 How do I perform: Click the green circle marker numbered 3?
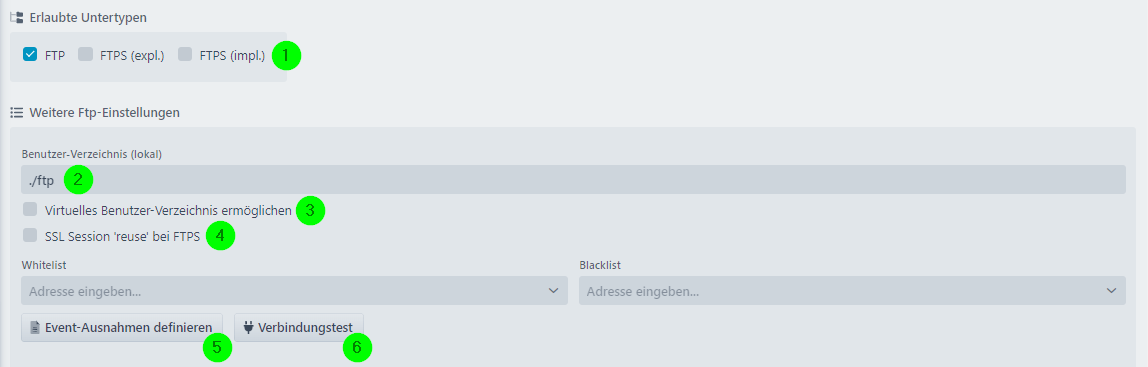click(310, 211)
